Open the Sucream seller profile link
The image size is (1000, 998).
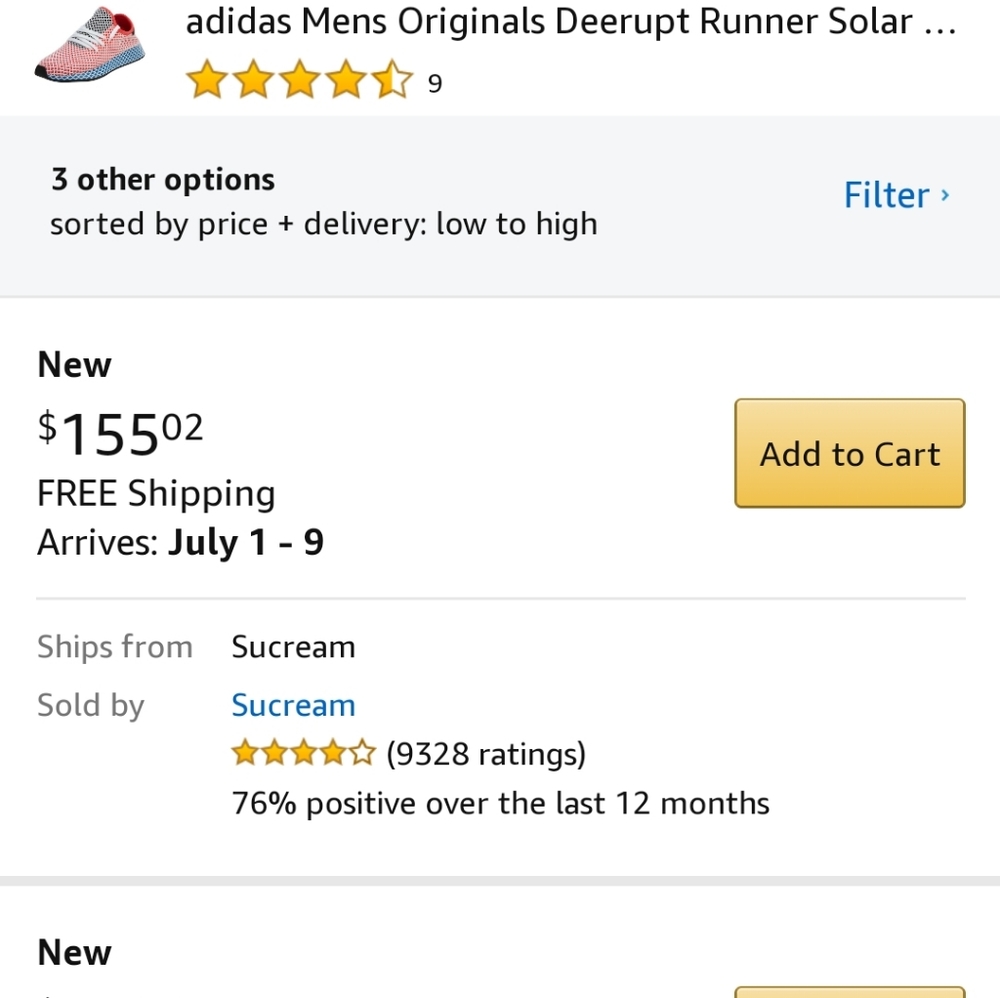pyautogui.click(x=293, y=705)
